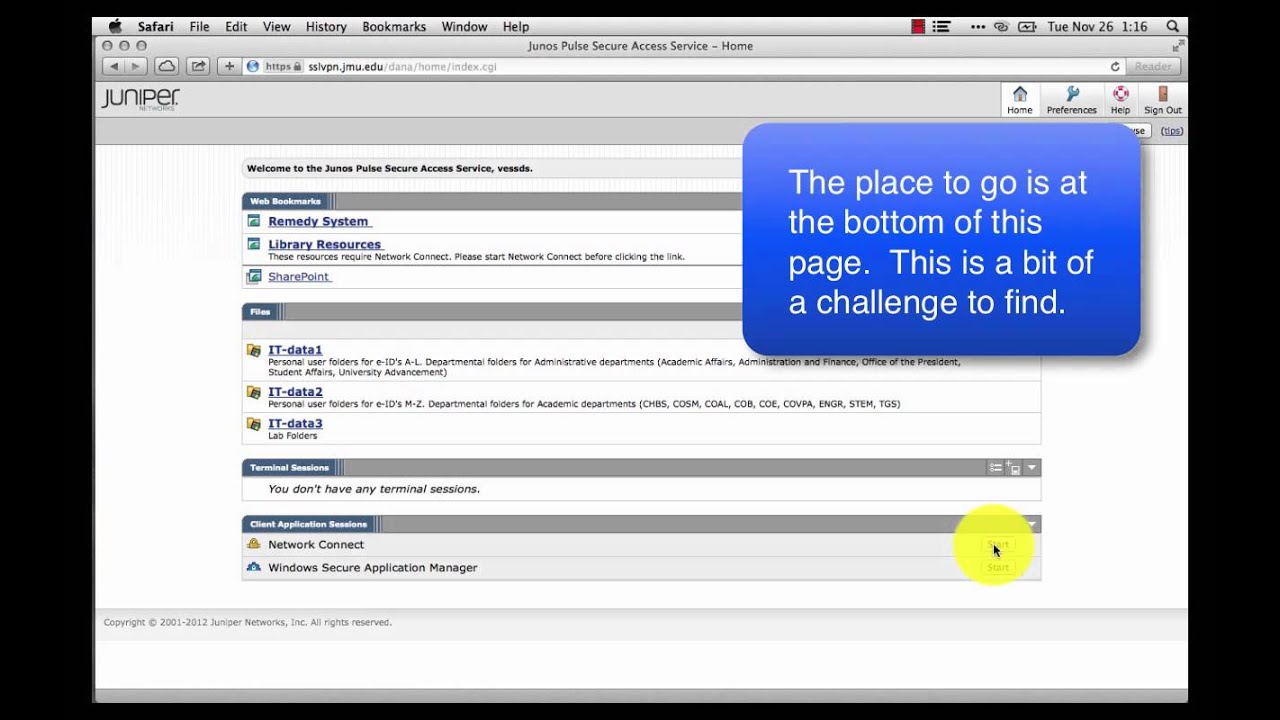The width and height of the screenshot is (1280, 720).
Task: Open Spotlight search magnifier
Action: tap(1172, 27)
